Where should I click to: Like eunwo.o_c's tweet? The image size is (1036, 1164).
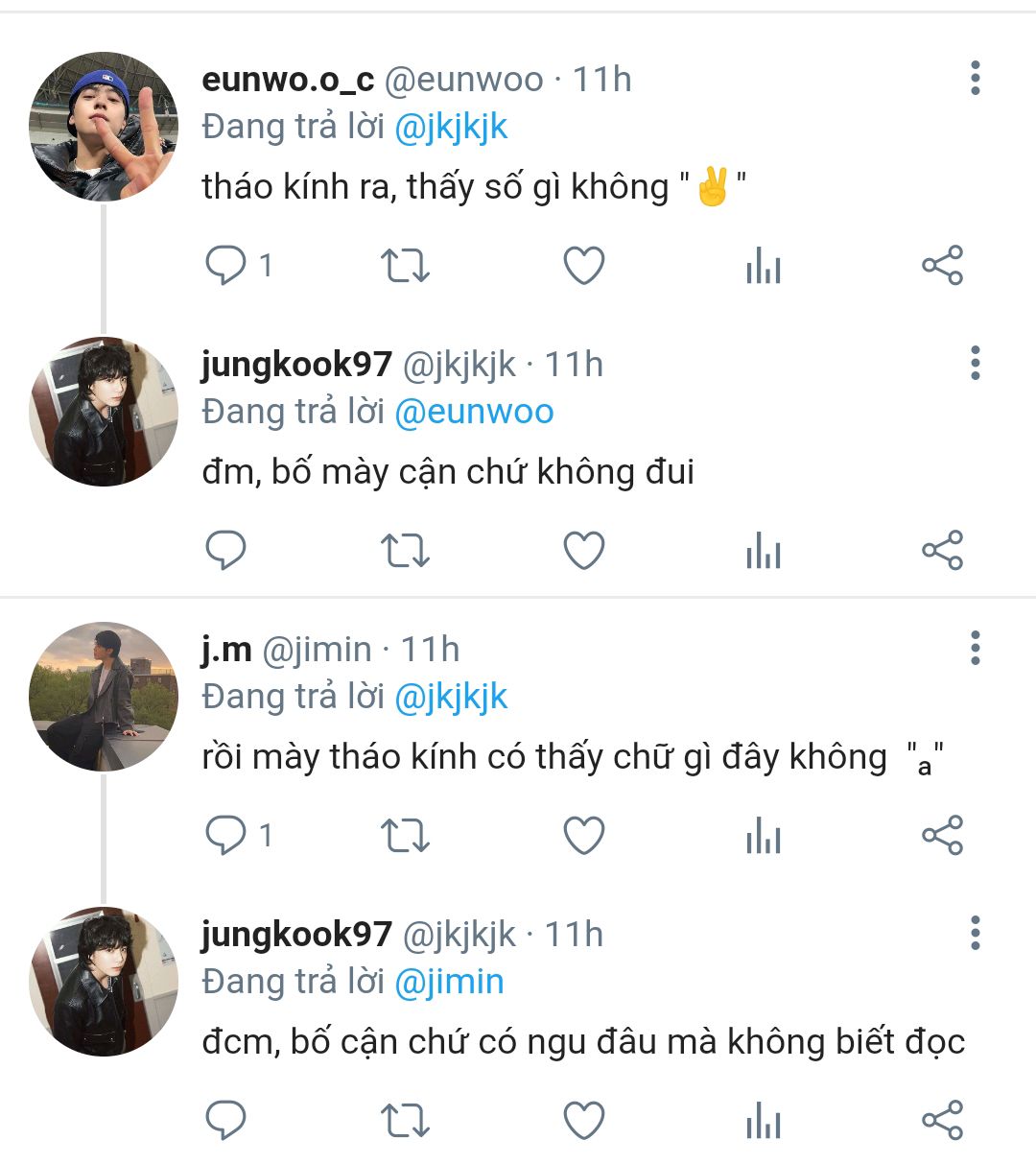[583, 266]
